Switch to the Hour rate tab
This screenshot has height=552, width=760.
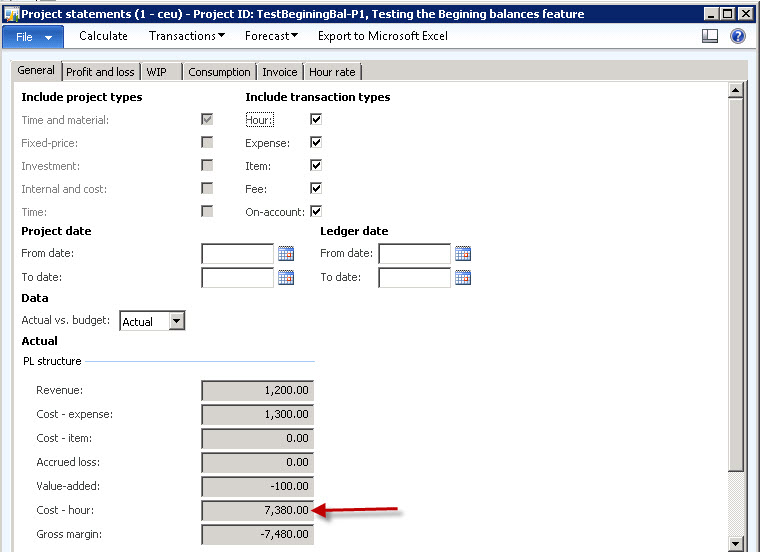[x=333, y=72]
